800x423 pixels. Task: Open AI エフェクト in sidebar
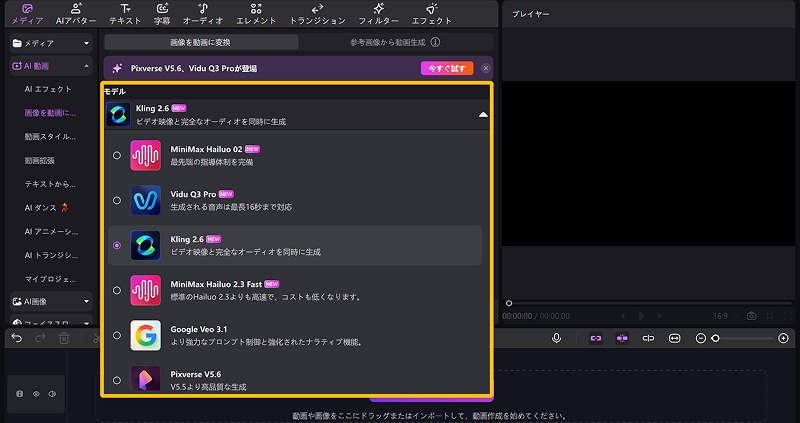tap(48, 89)
